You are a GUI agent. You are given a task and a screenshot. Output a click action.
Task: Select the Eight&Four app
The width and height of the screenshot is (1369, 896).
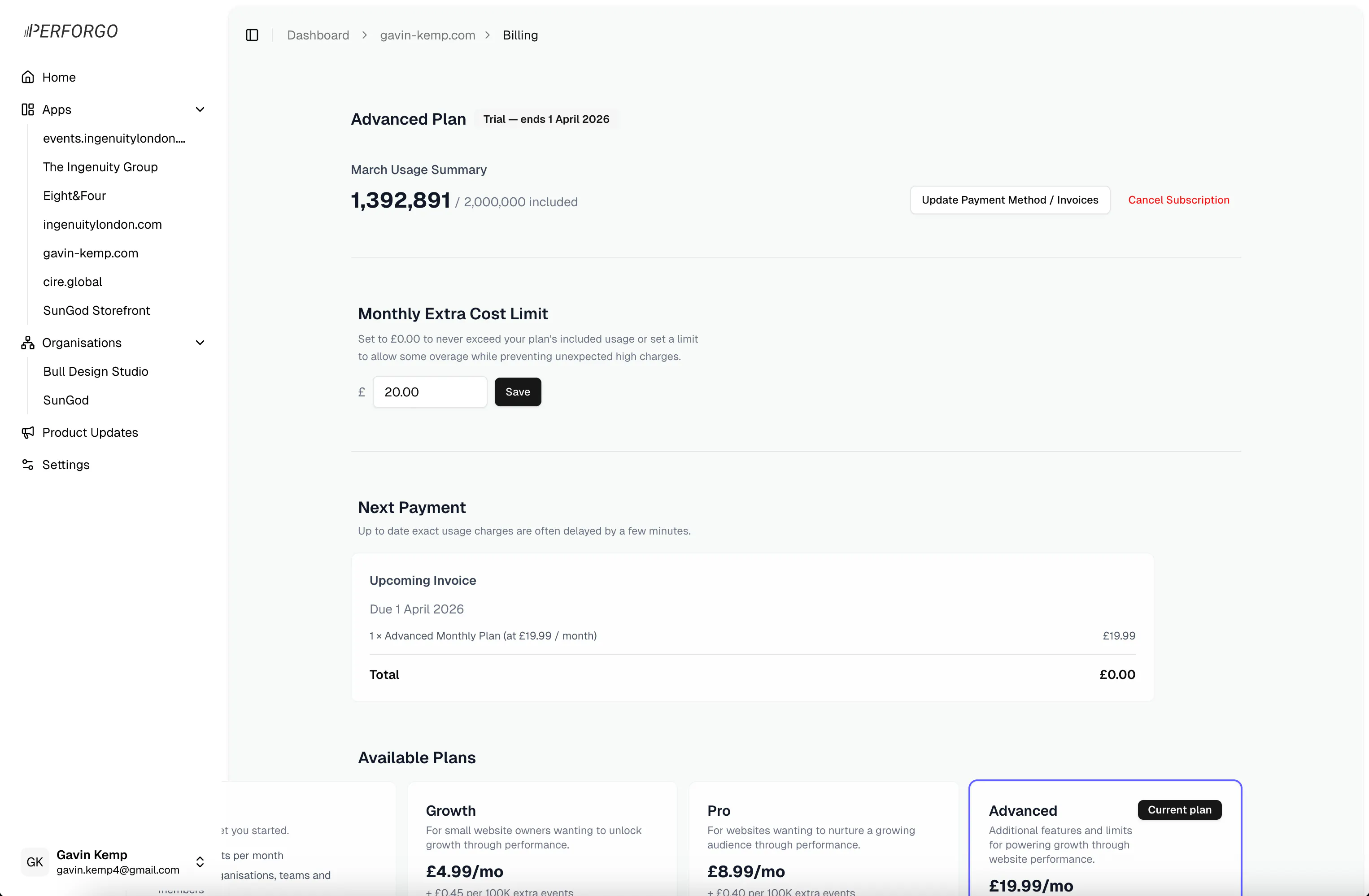coord(74,196)
